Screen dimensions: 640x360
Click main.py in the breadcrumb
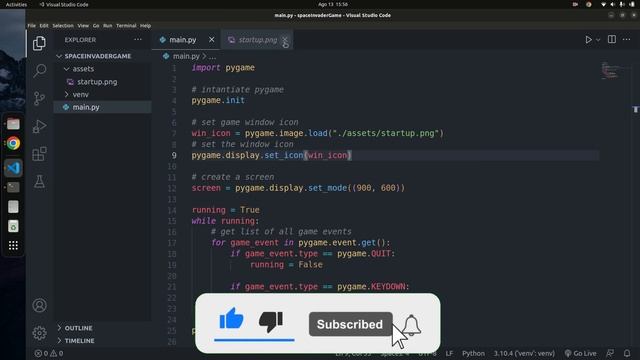point(186,56)
